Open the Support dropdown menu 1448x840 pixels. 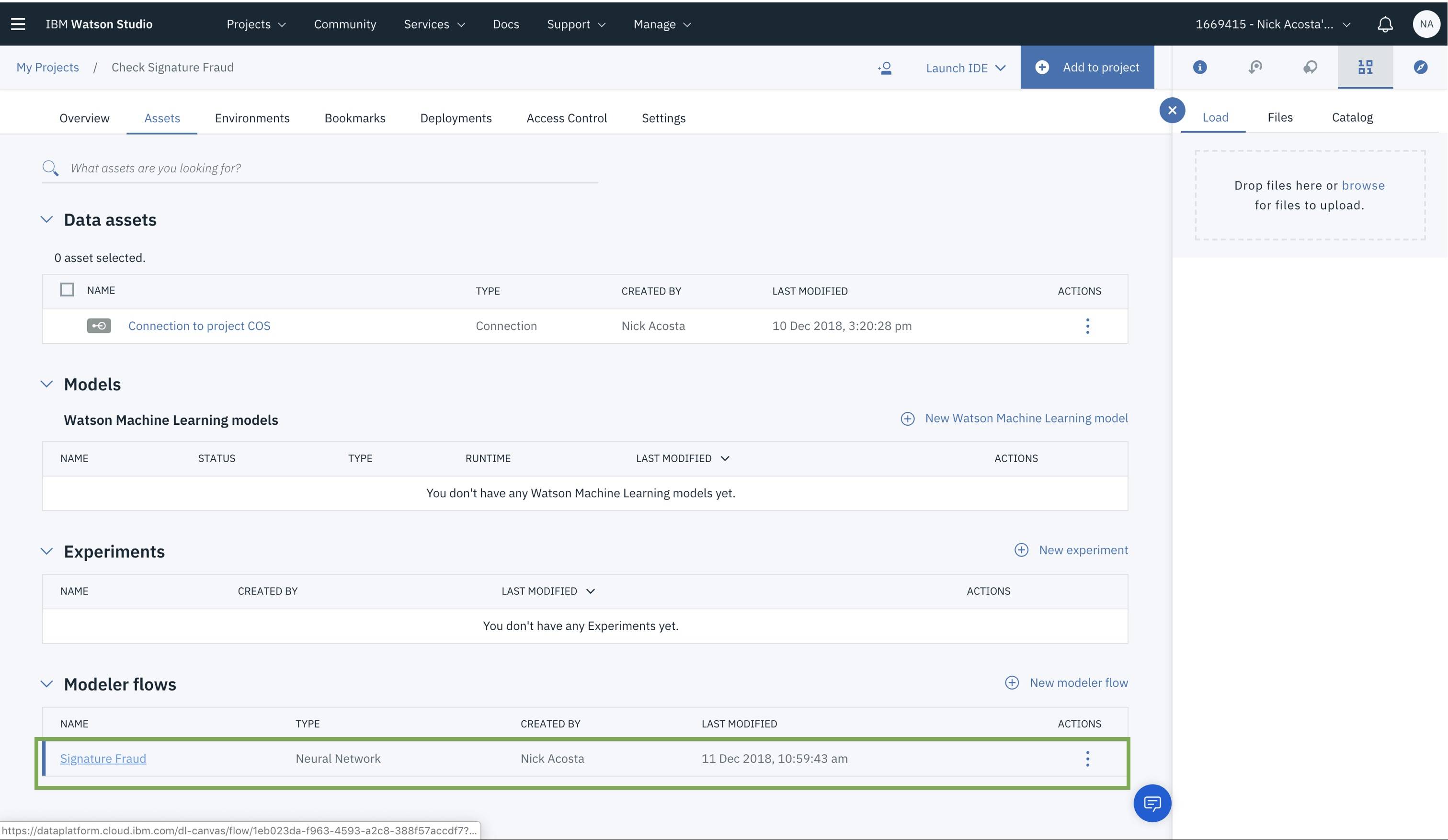[x=576, y=24]
